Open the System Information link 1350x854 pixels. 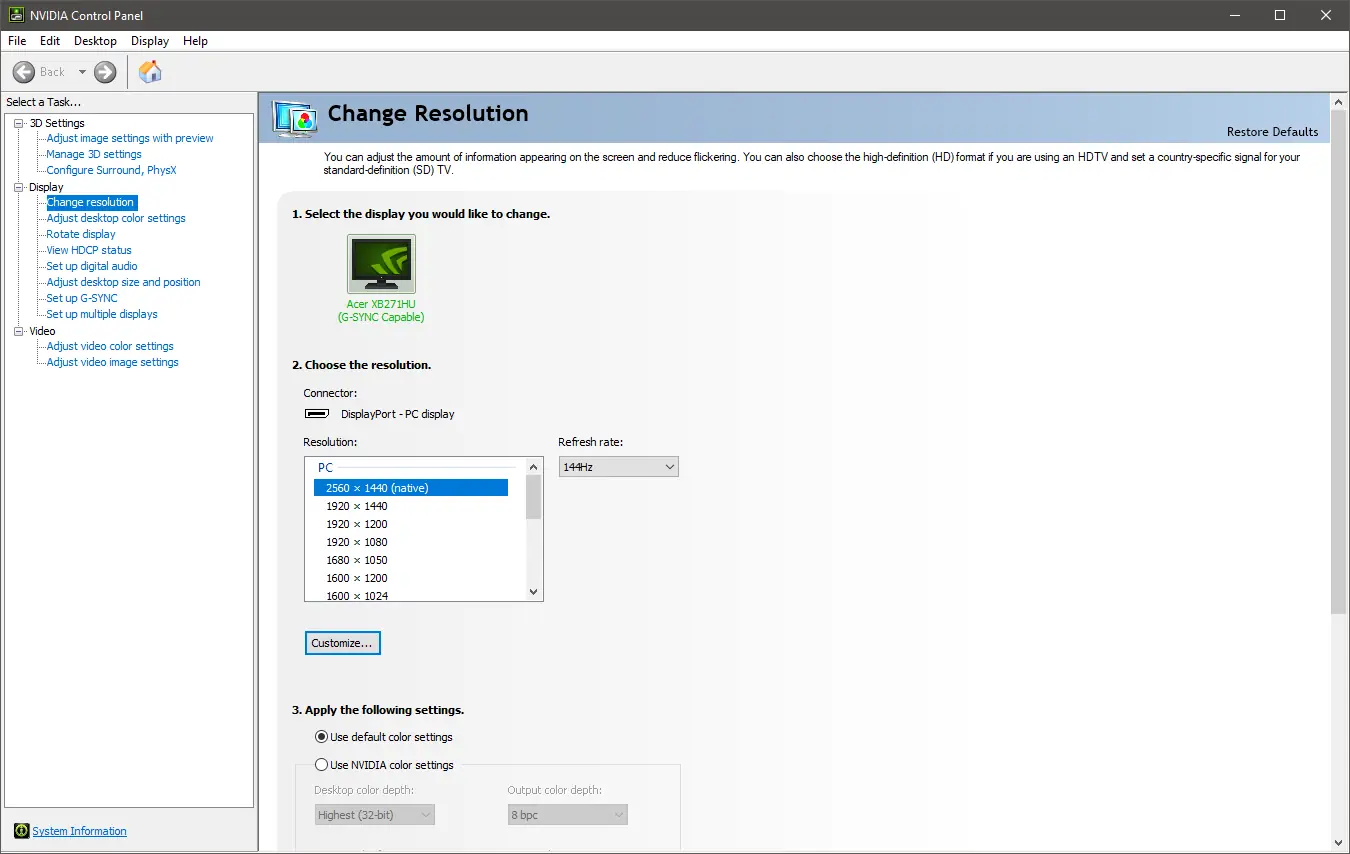(79, 831)
